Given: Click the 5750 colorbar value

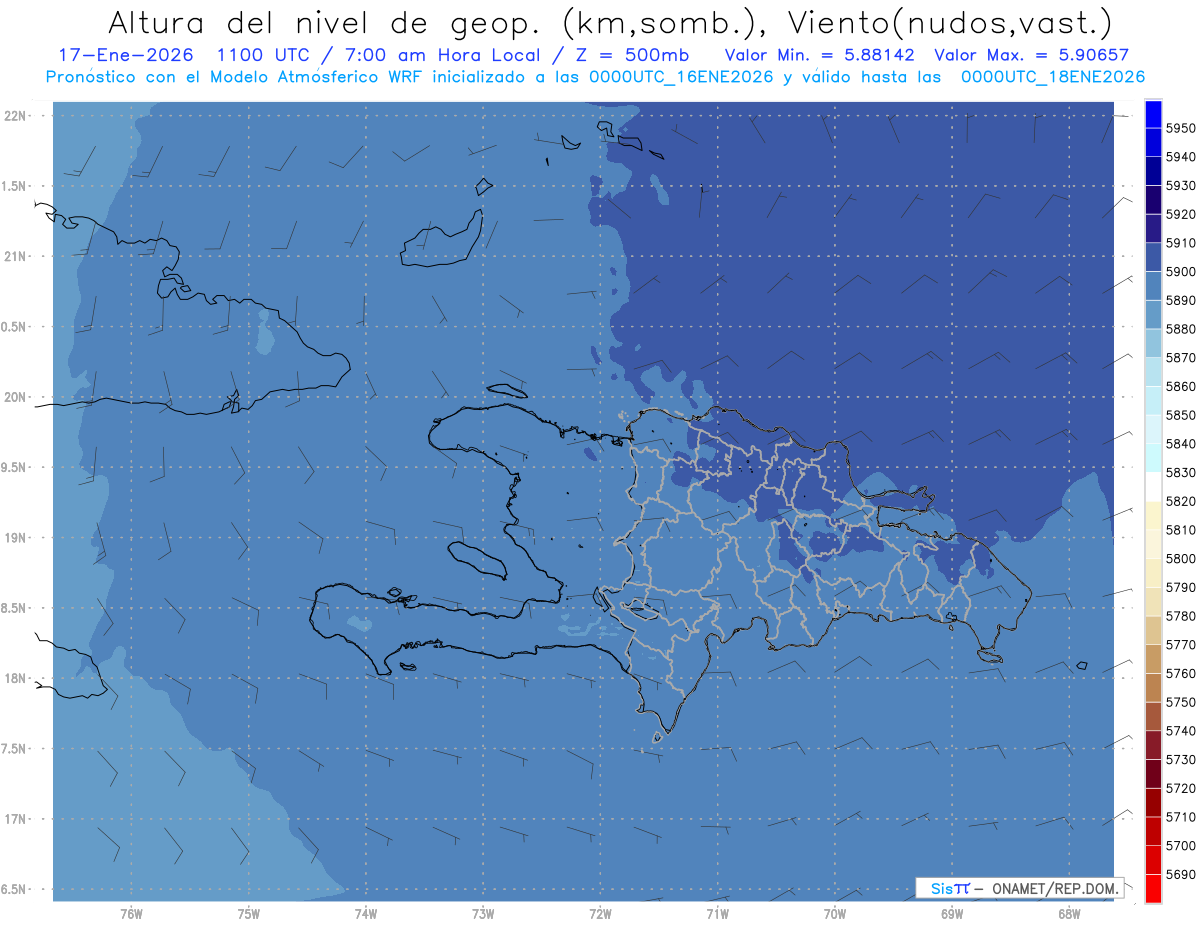Looking at the screenshot, I should point(1181,702).
